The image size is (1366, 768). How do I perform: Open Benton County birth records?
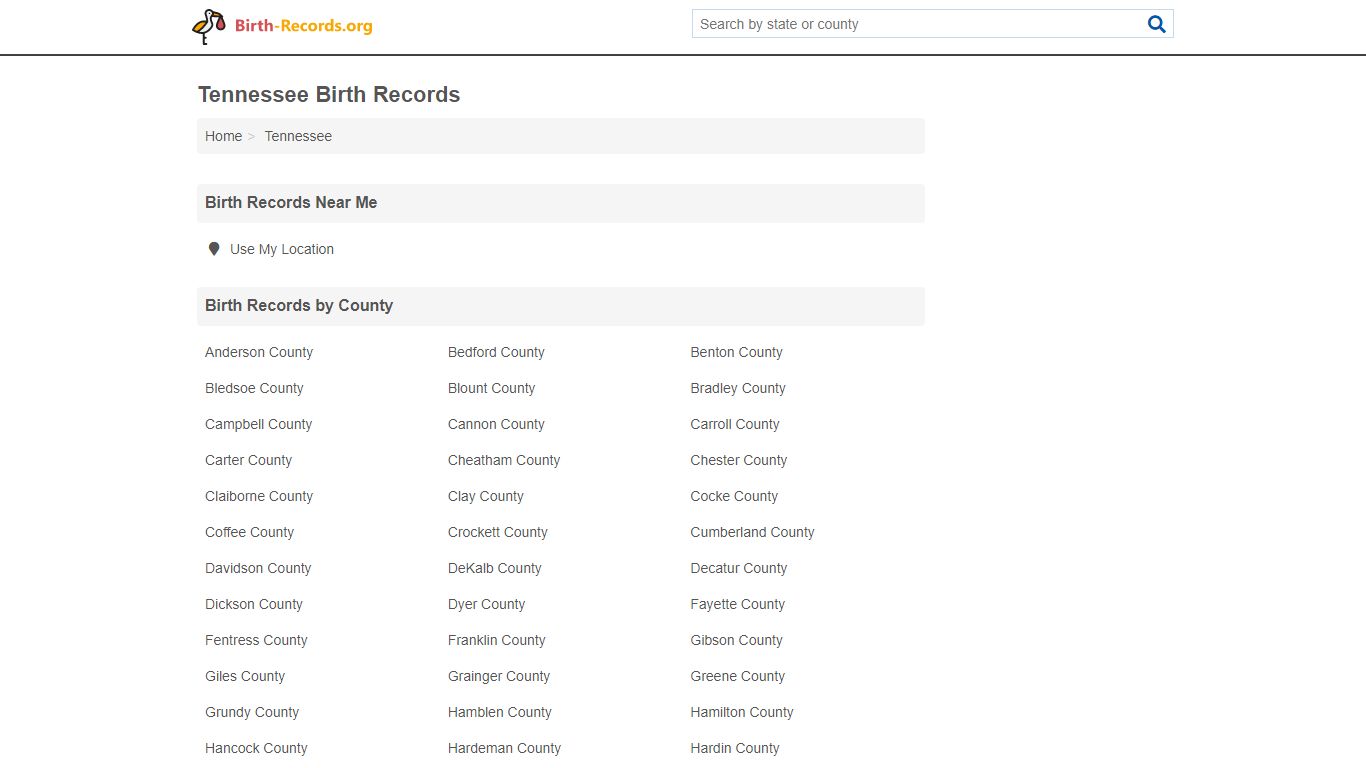[736, 352]
